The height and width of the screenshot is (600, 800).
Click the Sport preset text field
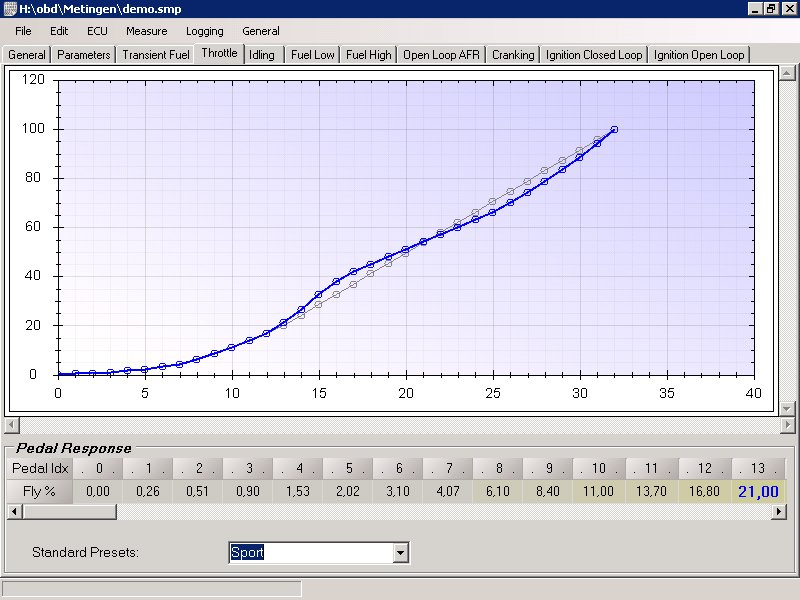click(311, 553)
